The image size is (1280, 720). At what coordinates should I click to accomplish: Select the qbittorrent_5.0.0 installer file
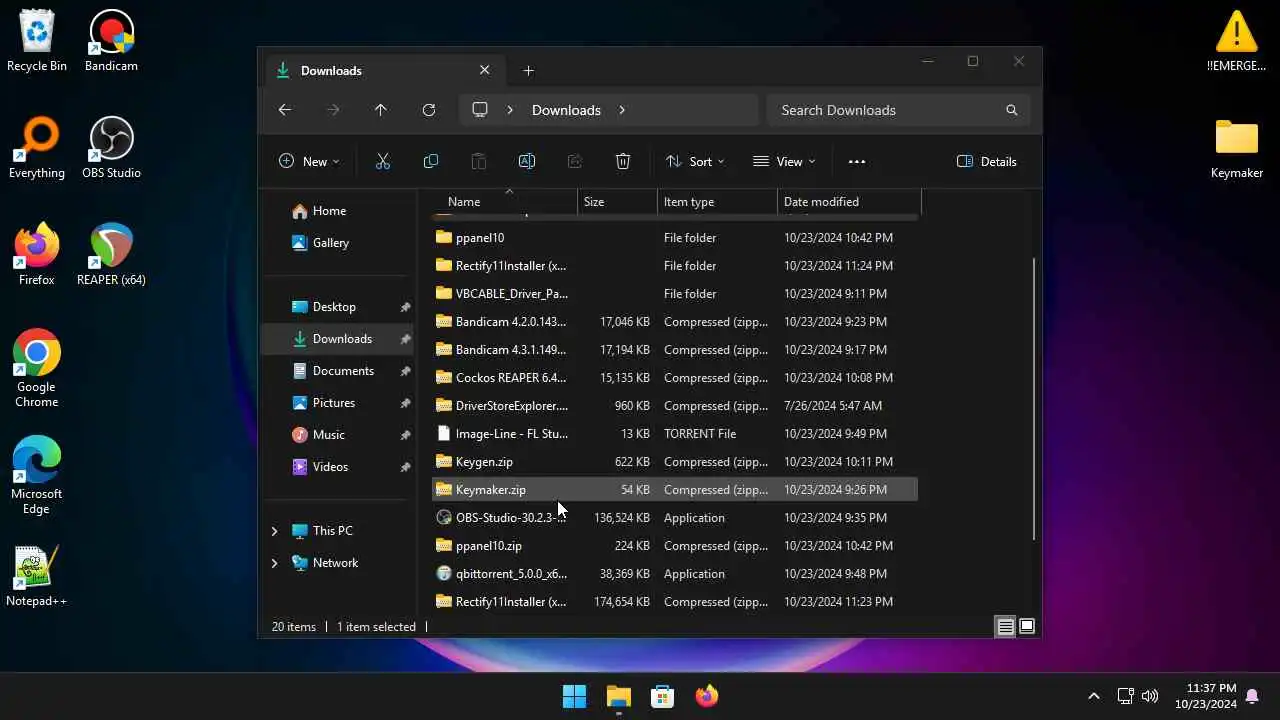(675, 574)
